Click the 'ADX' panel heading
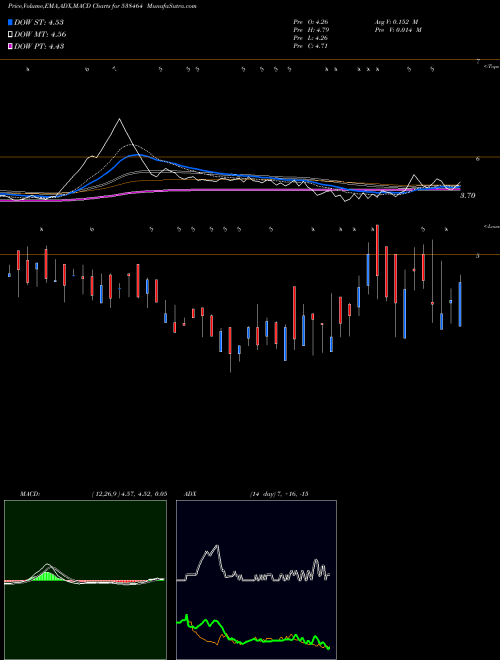The width and height of the screenshot is (500, 660). click(190, 494)
